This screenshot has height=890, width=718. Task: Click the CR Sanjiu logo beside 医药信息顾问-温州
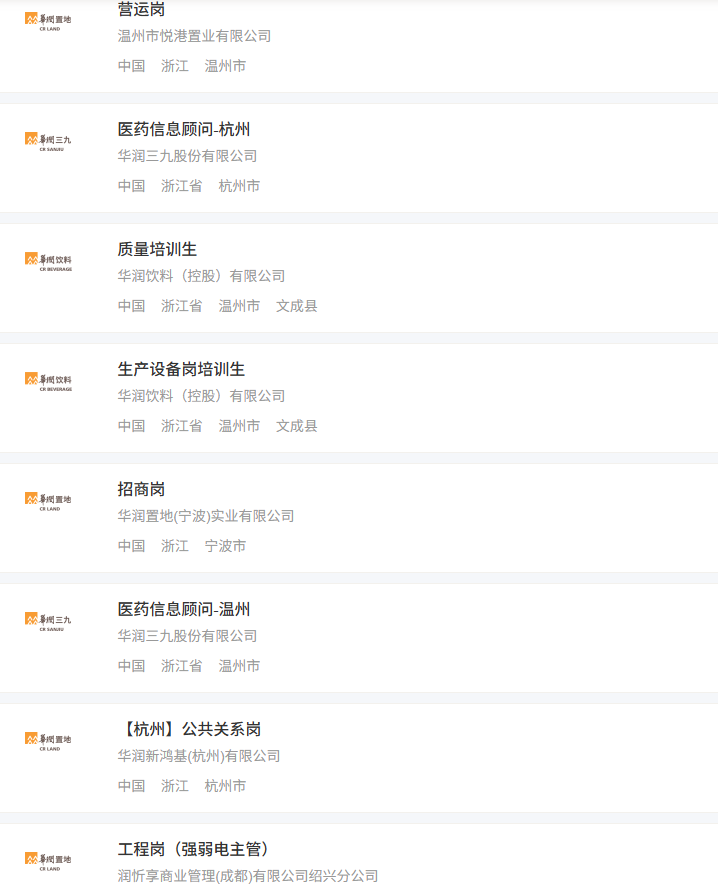click(x=48, y=621)
